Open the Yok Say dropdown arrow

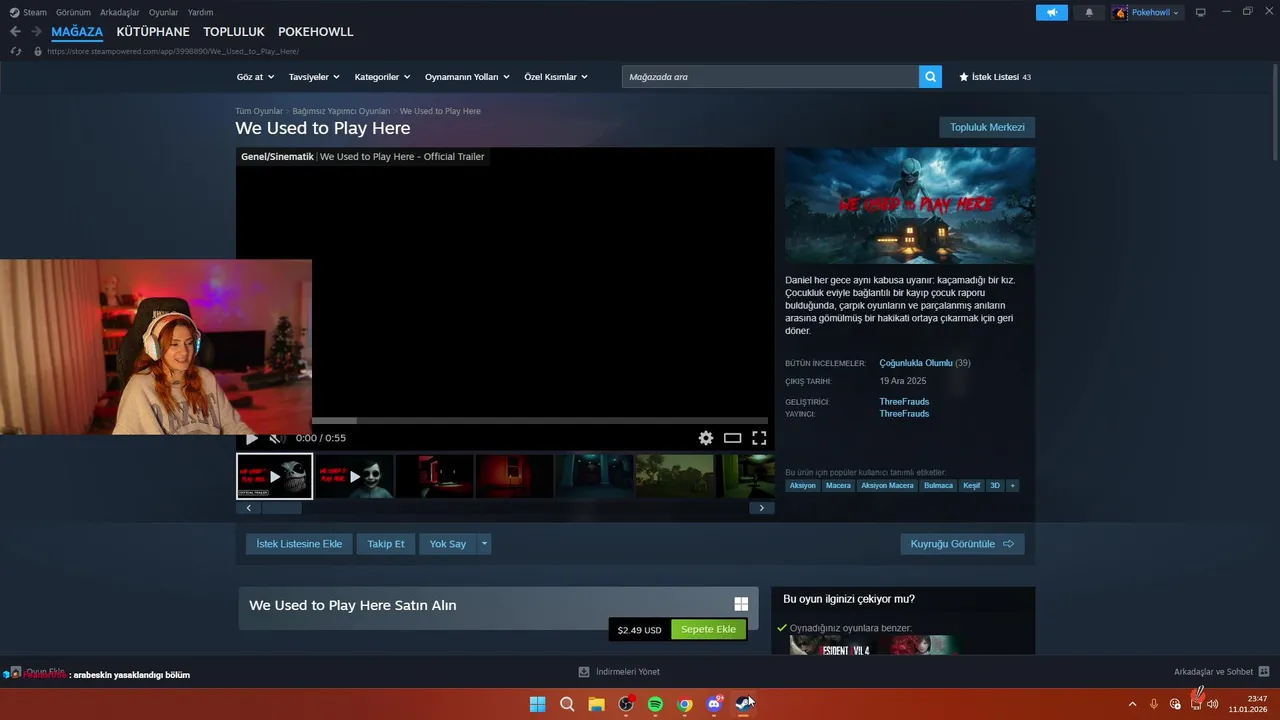click(x=484, y=544)
